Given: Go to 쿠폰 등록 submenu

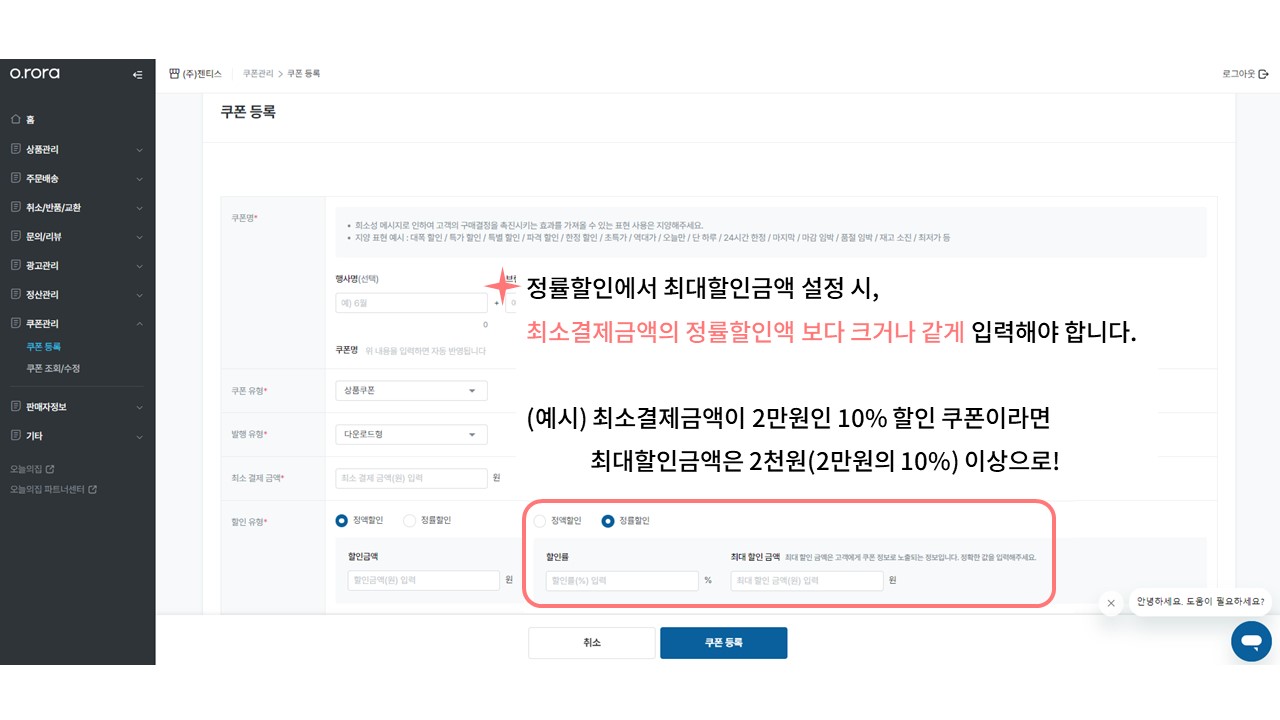Looking at the screenshot, I should pyautogui.click(x=44, y=347).
